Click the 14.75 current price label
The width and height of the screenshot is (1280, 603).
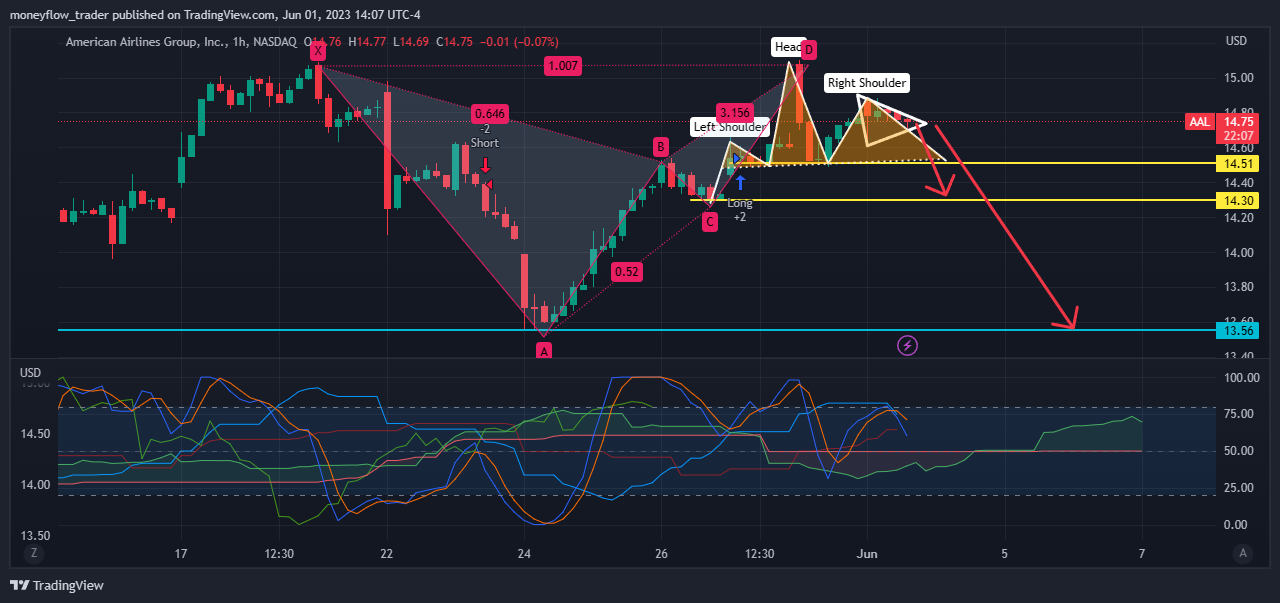click(1236, 122)
